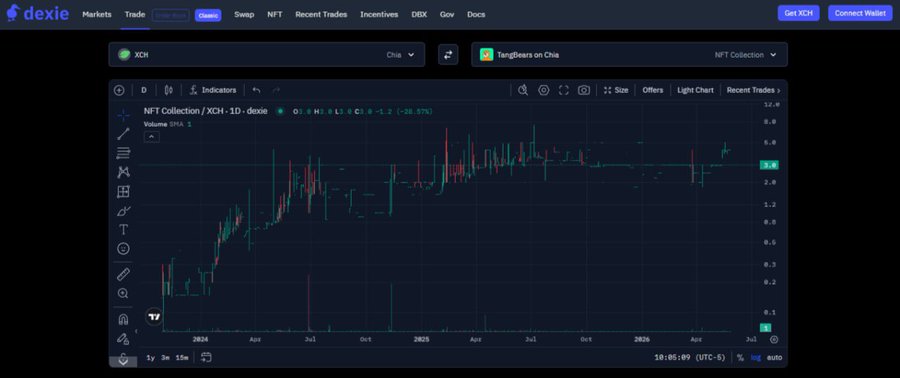Toggle magnet mode for drawings
900x378 pixels.
point(123,319)
